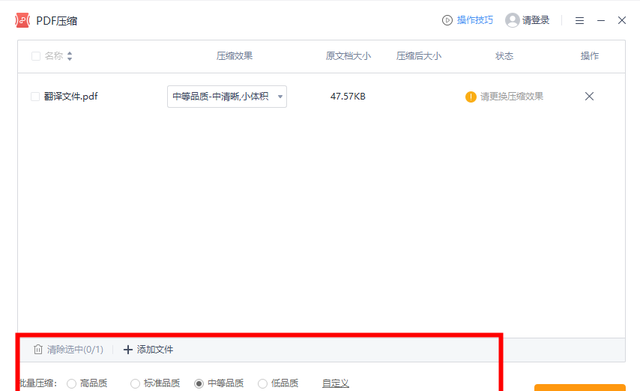Minimize the PDF压缩 window
This screenshot has width=640, height=391.
pos(601,20)
